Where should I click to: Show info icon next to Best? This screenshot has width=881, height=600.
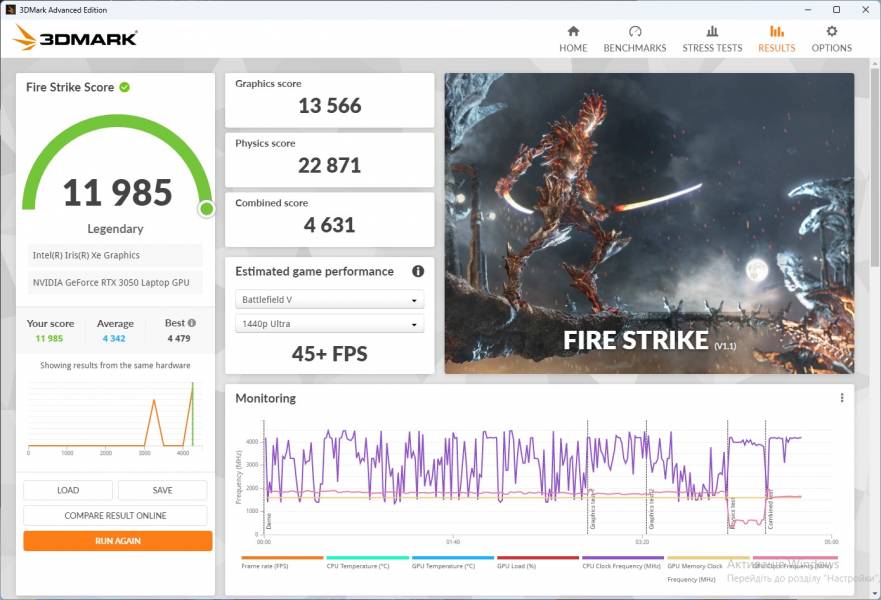tap(192, 323)
